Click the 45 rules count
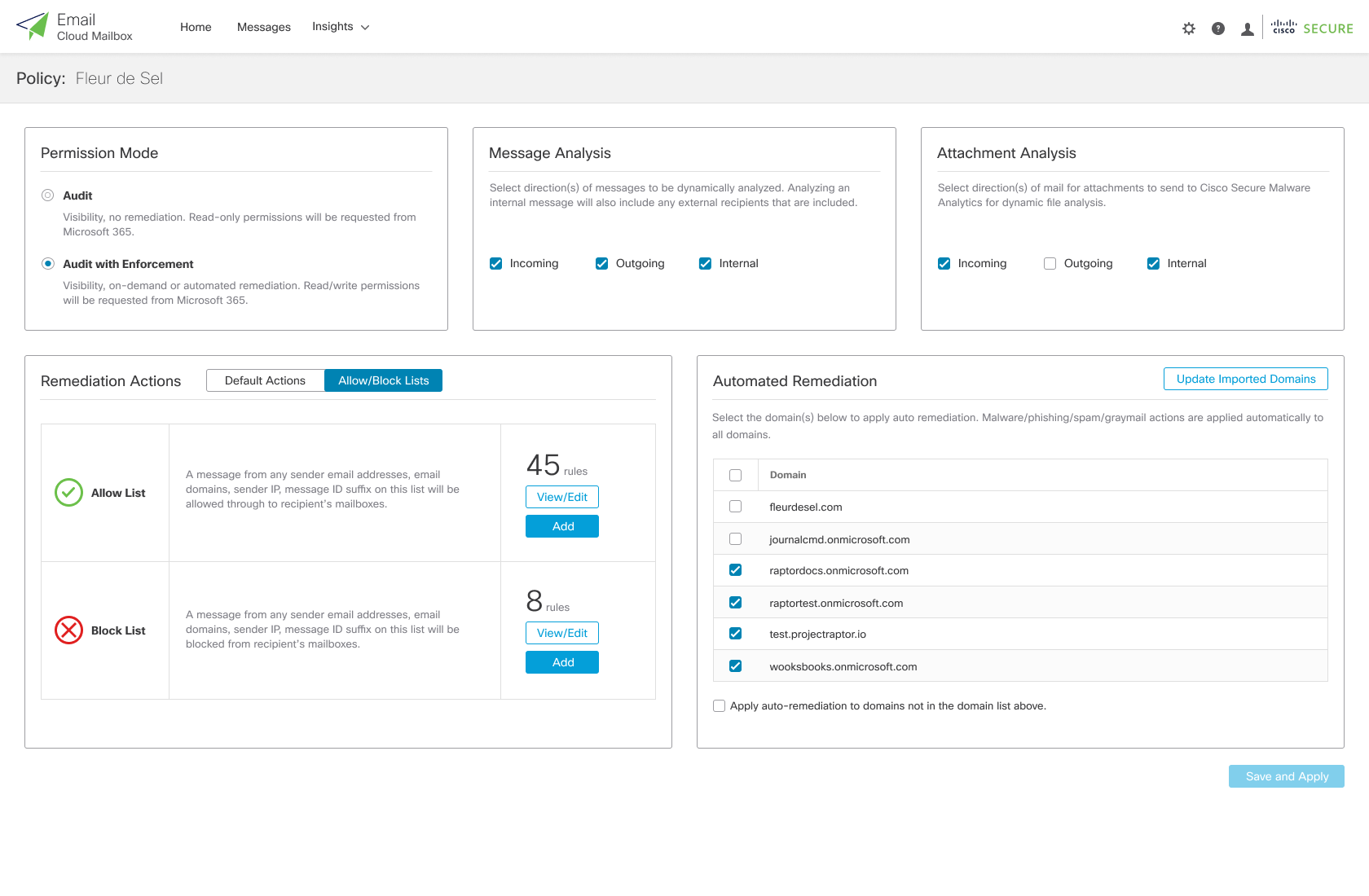The width and height of the screenshot is (1369, 896). [557, 465]
